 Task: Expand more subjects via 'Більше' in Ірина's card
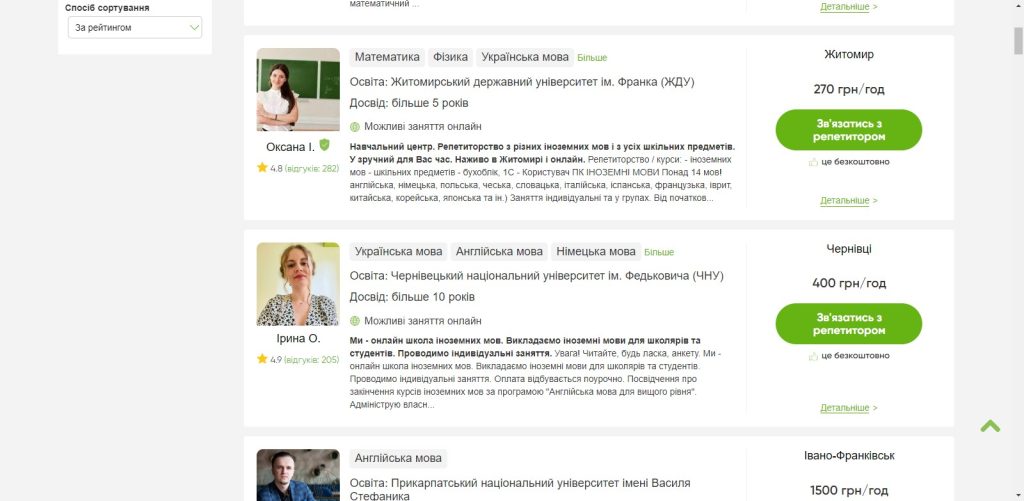point(659,252)
